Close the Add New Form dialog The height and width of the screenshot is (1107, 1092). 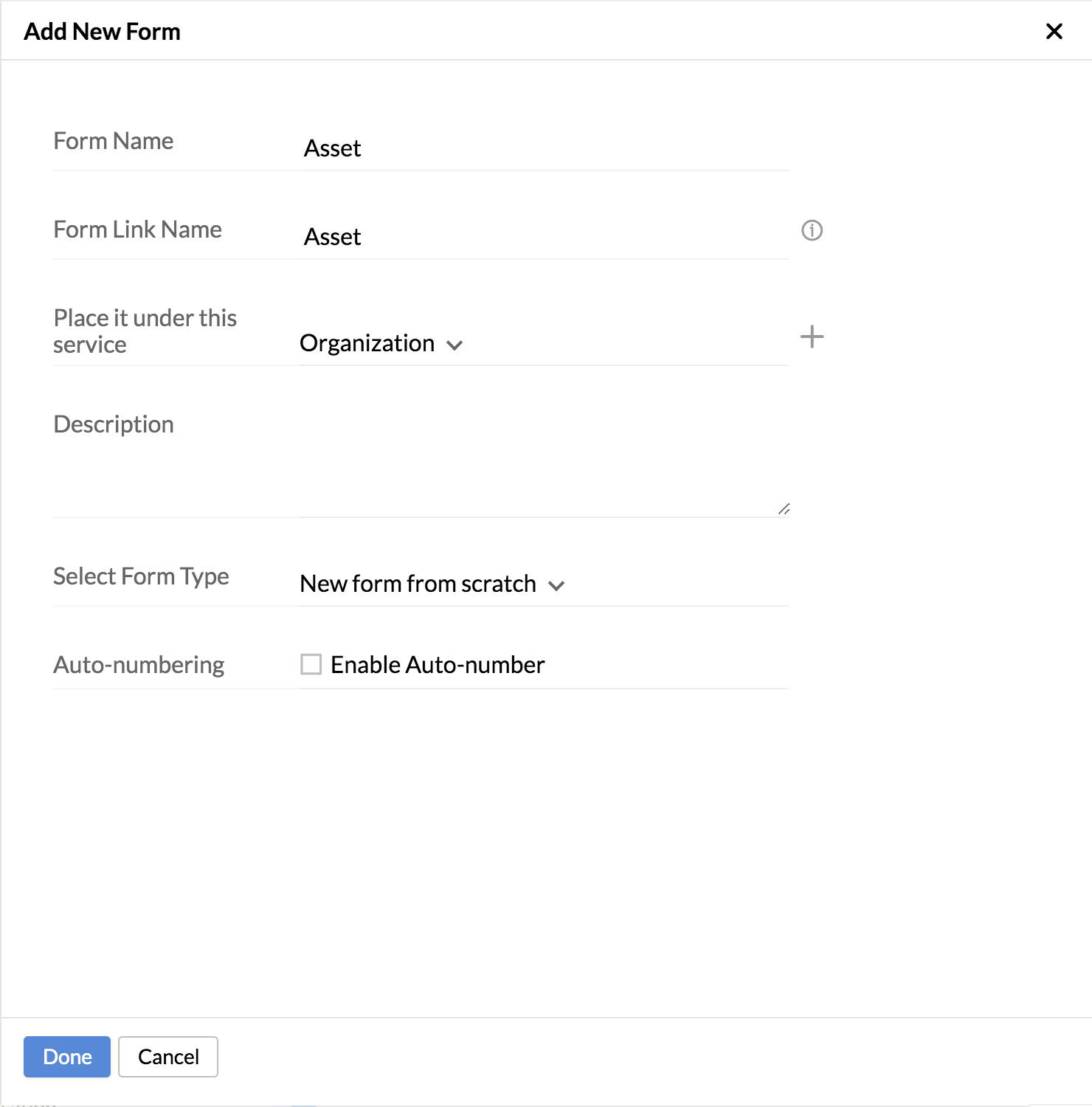click(1054, 31)
